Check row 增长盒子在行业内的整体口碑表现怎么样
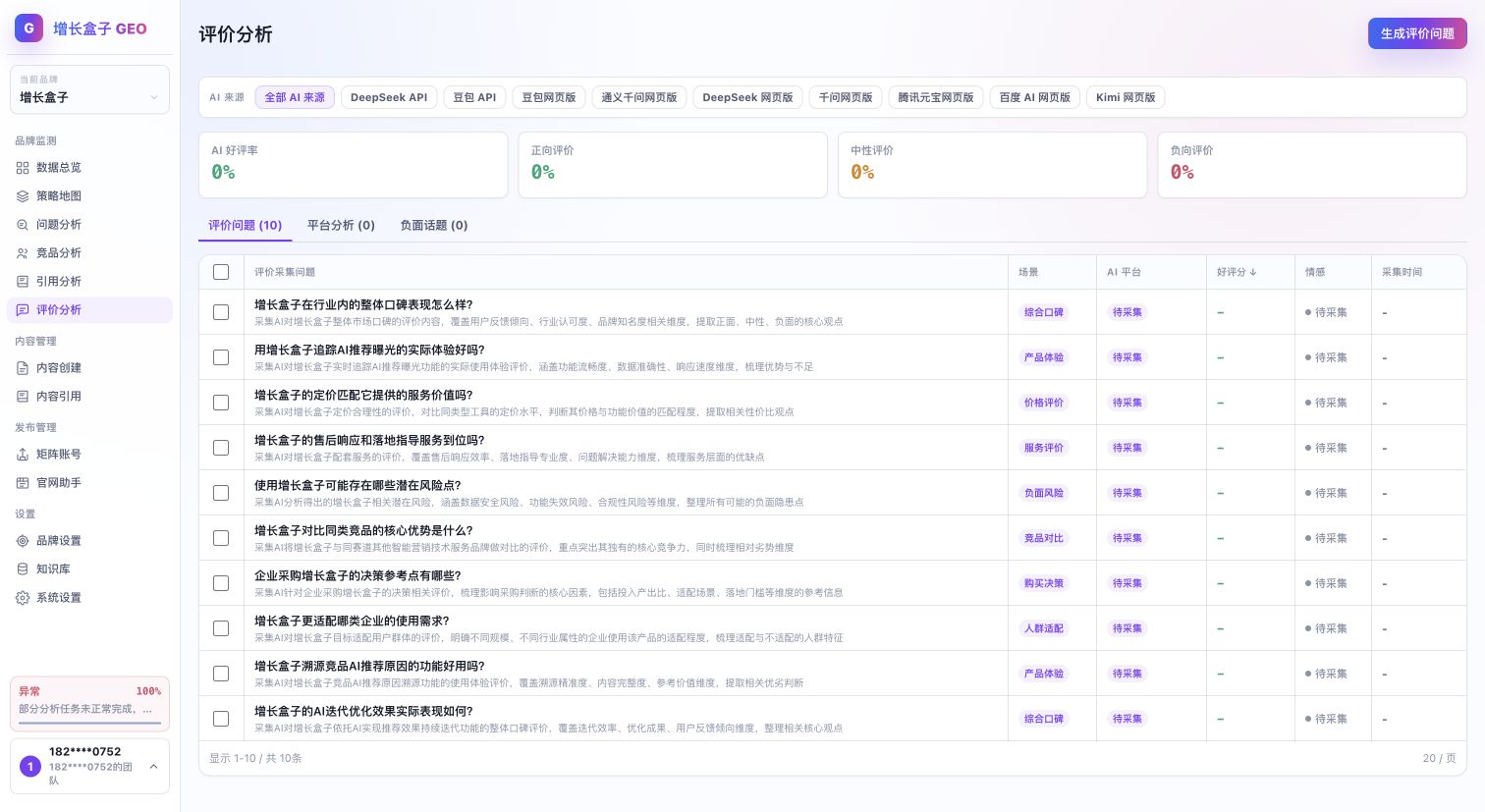The height and width of the screenshot is (812, 1485). coord(221,312)
